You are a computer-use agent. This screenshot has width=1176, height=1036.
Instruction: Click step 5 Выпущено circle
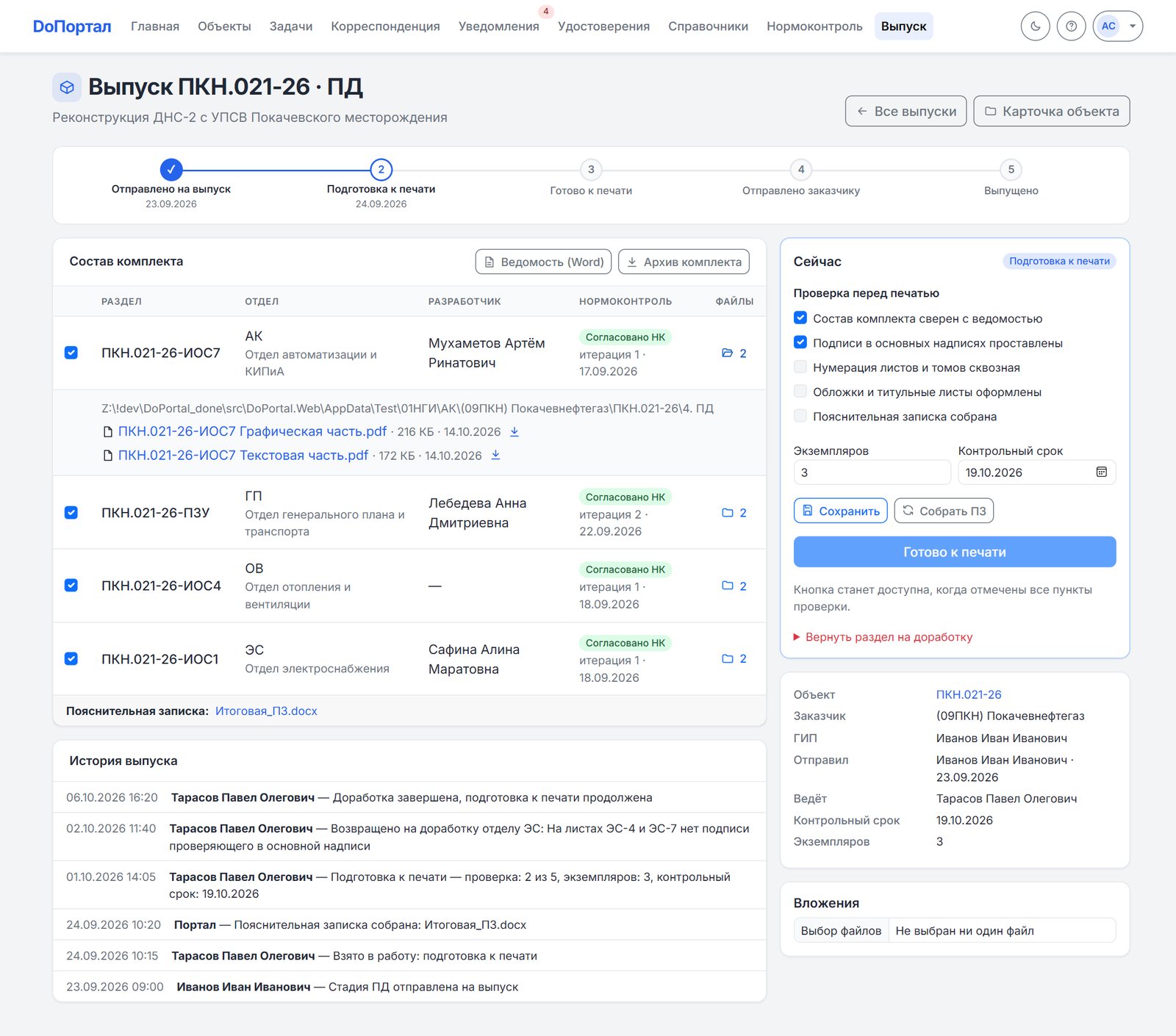[1011, 170]
